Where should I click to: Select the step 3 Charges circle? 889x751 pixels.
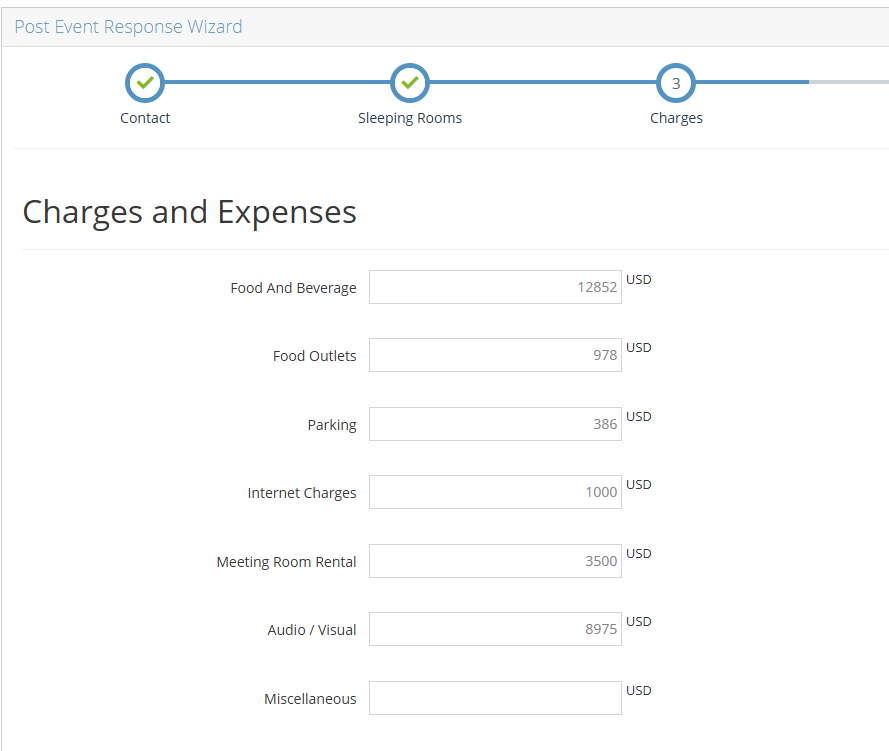[676, 83]
